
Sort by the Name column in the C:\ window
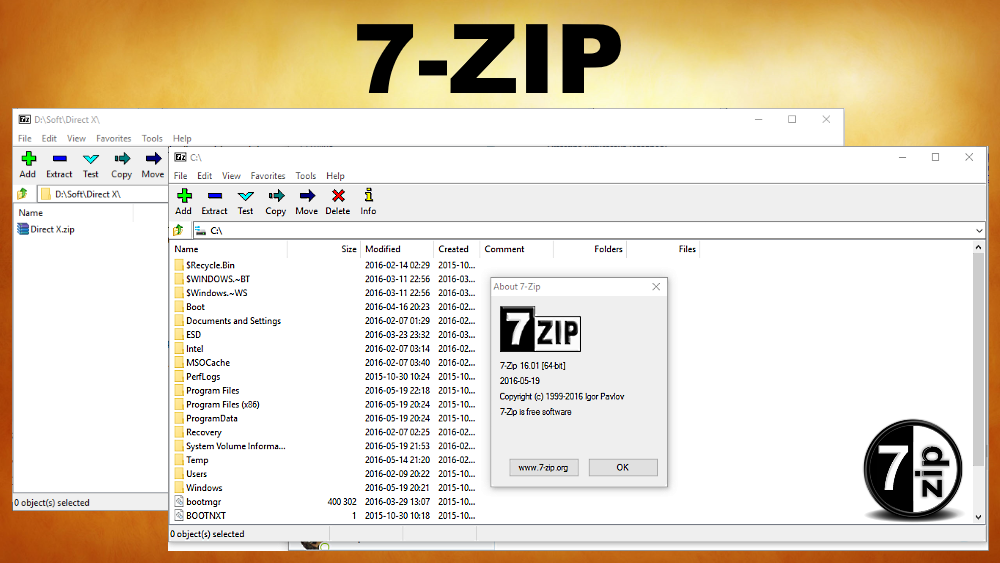coord(228,249)
